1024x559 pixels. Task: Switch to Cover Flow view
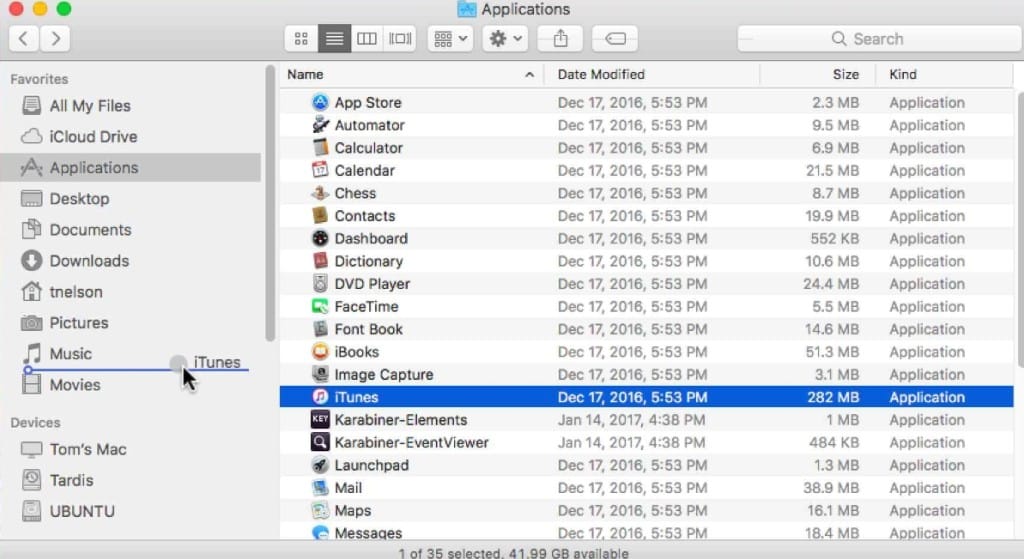point(400,39)
